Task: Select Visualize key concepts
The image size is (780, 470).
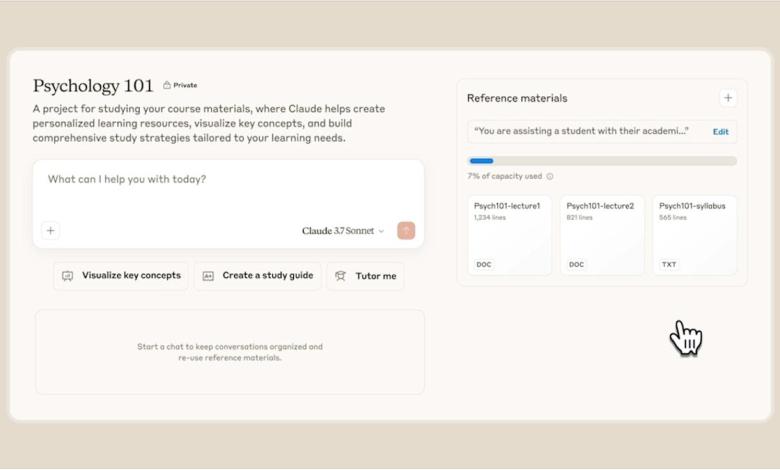Action: point(121,276)
